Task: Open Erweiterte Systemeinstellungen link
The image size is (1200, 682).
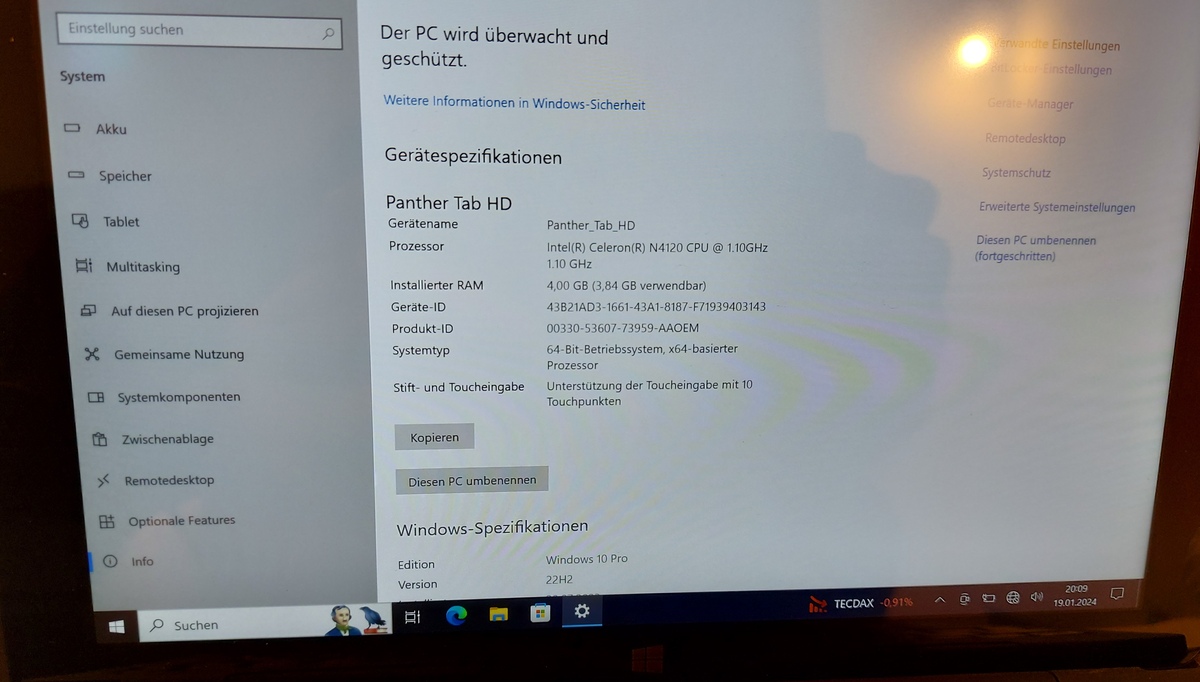Action: click(1057, 208)
